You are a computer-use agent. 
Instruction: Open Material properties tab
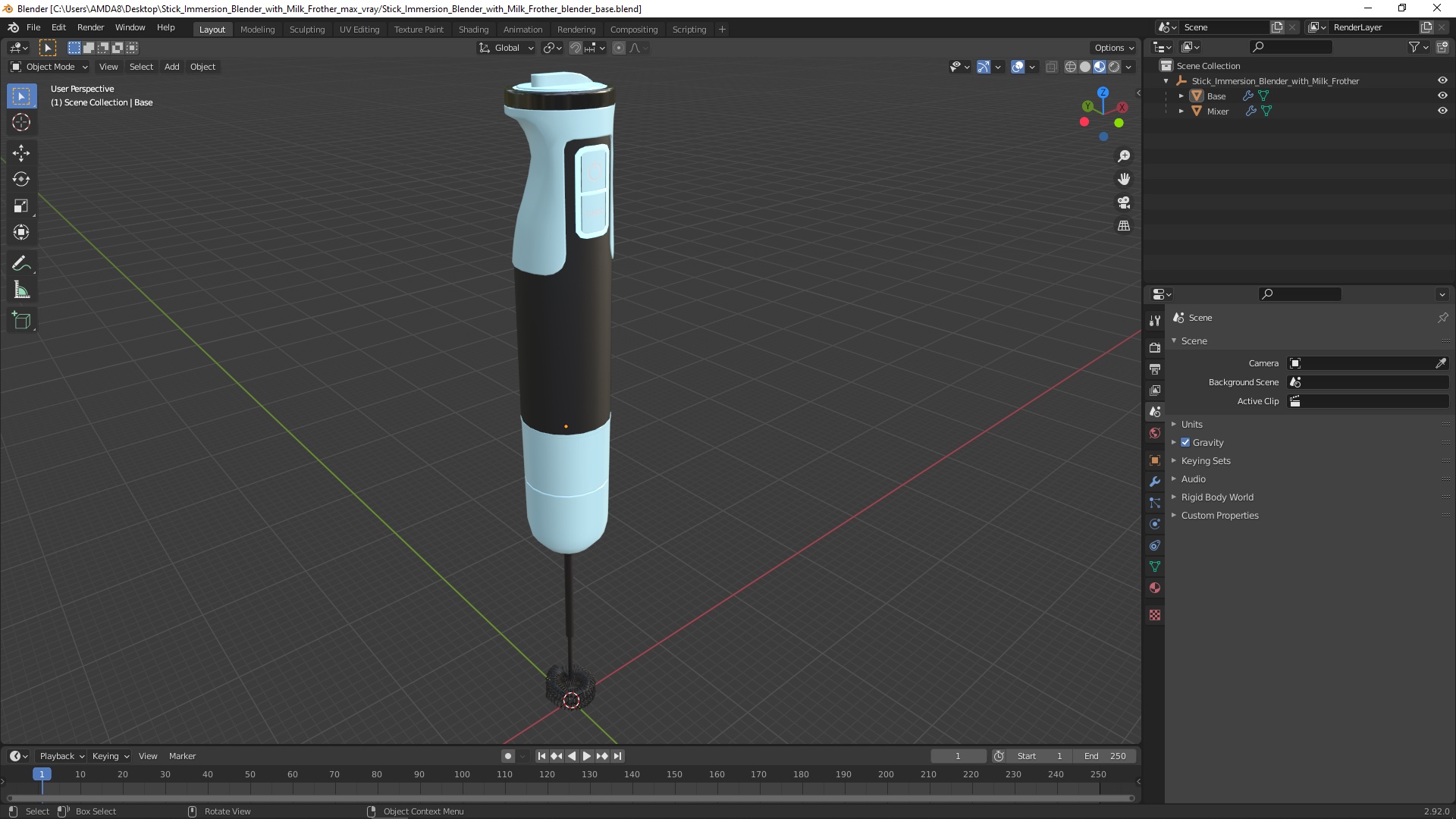[x=1155, y=588]
